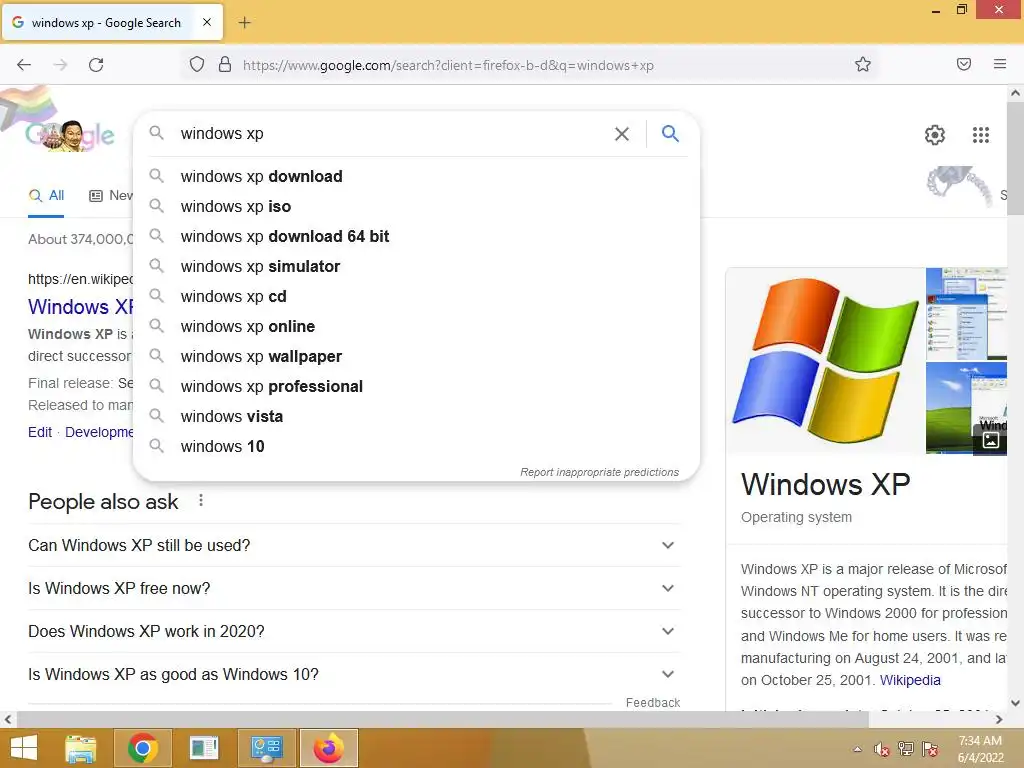Open the 'Windows XP' Wikipedia result title
The height and width of the screenshot is (768, 1024).
pyautogui.click(x=81, y=307)
